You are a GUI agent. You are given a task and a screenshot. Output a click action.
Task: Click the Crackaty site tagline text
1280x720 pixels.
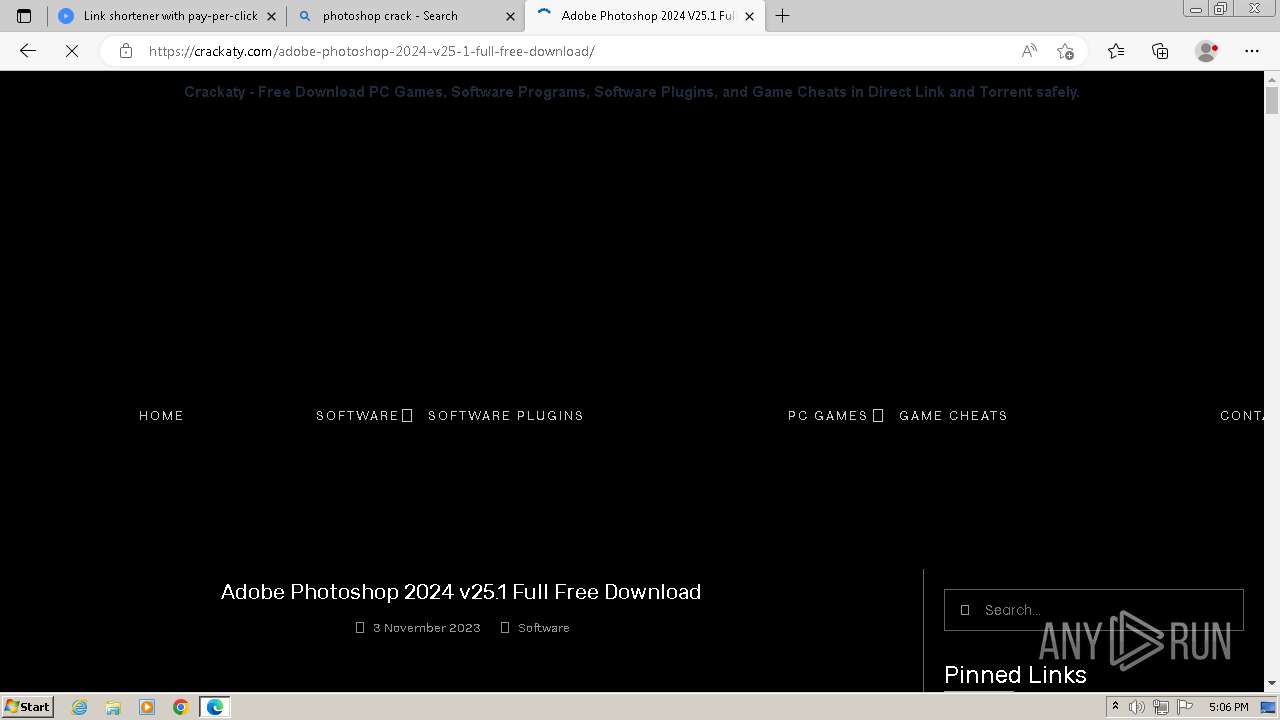(632, 92)
